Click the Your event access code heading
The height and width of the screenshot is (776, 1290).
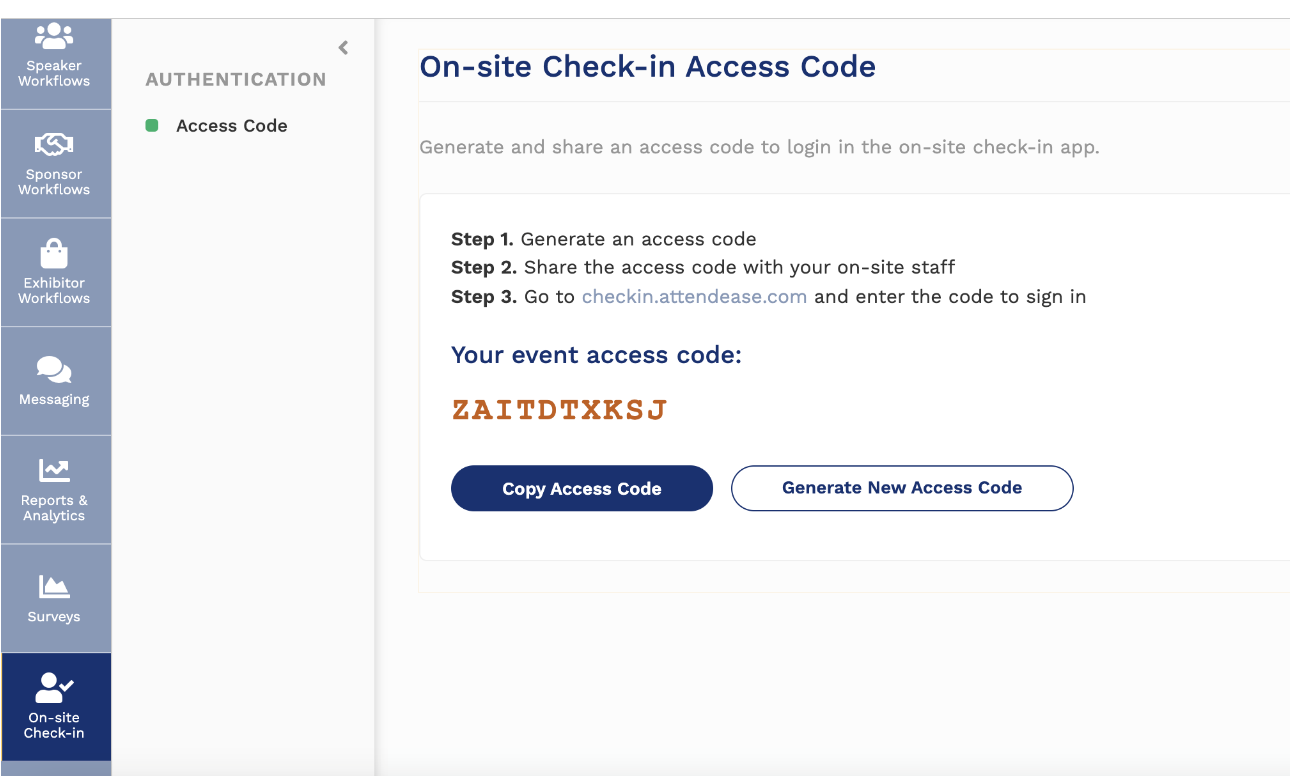[596, 355]
